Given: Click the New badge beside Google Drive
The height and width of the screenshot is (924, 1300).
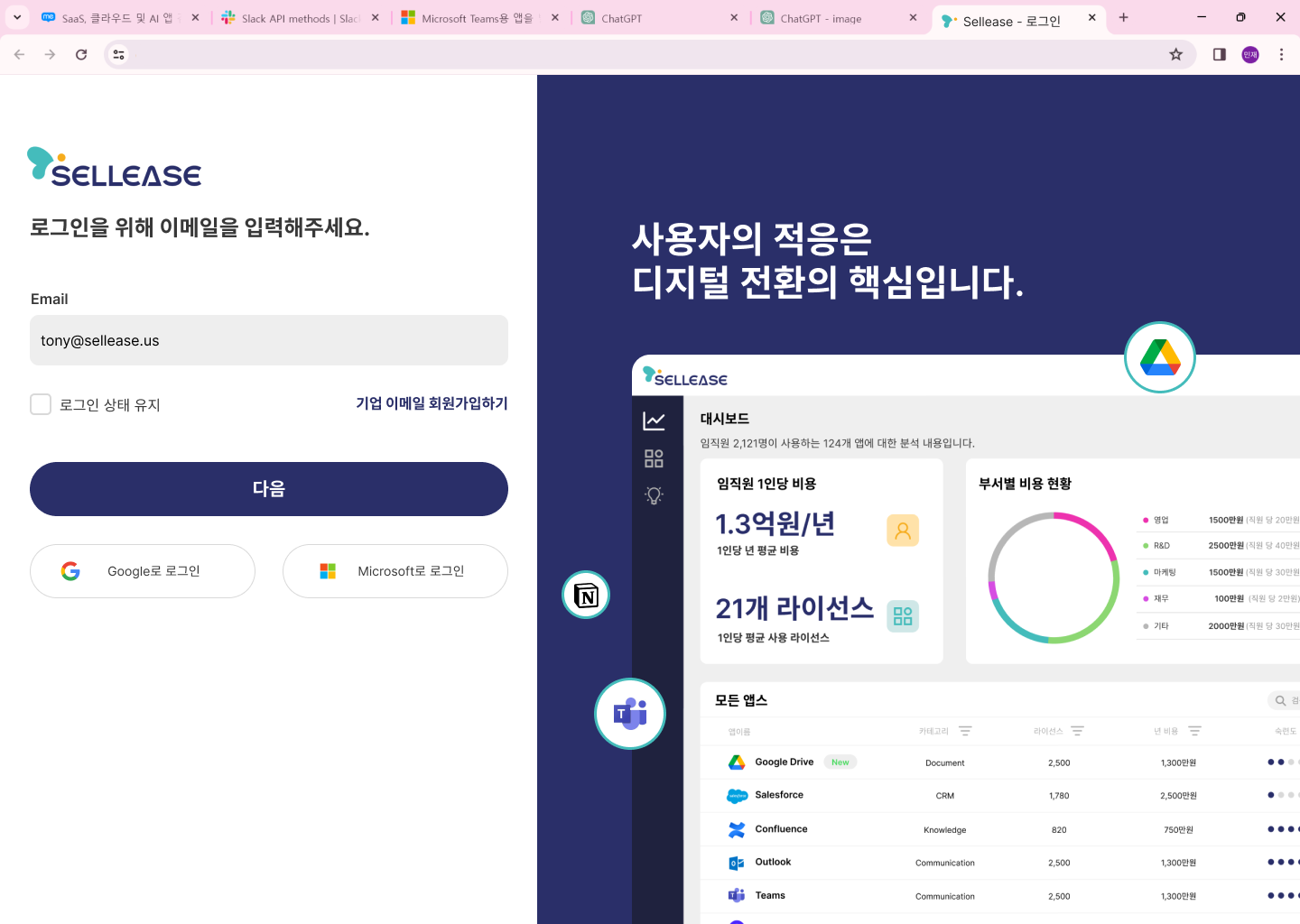Looking at the screenshot, I should point(840,762).
